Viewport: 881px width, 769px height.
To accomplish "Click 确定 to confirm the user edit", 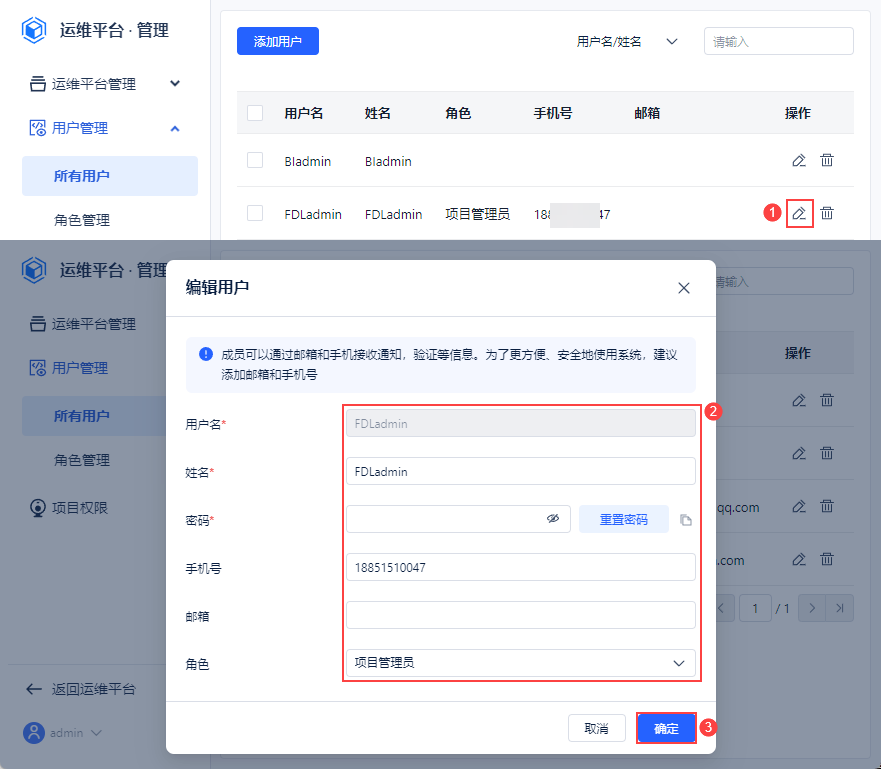I will pyautogui.click(x=666, y=729).
